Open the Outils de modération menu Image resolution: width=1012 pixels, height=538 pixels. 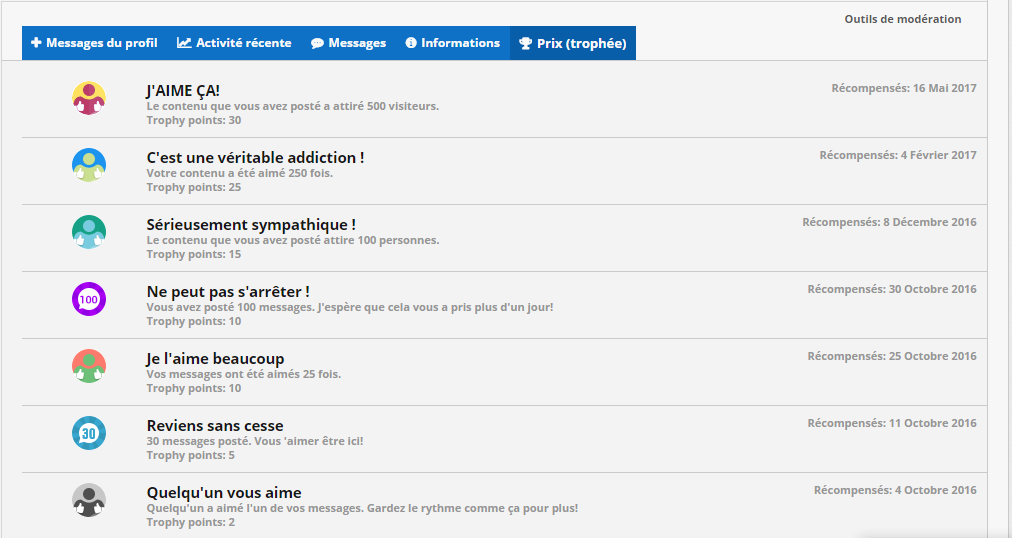tap(902, 19)
